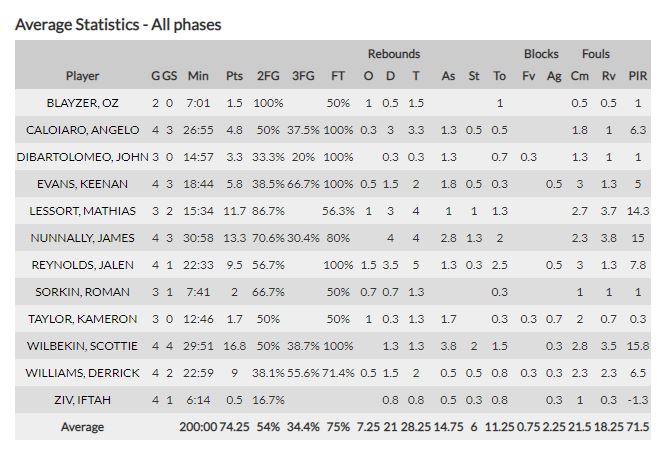
Task: Open SORKIN, ROMAN player link
Action: [82, 292]
